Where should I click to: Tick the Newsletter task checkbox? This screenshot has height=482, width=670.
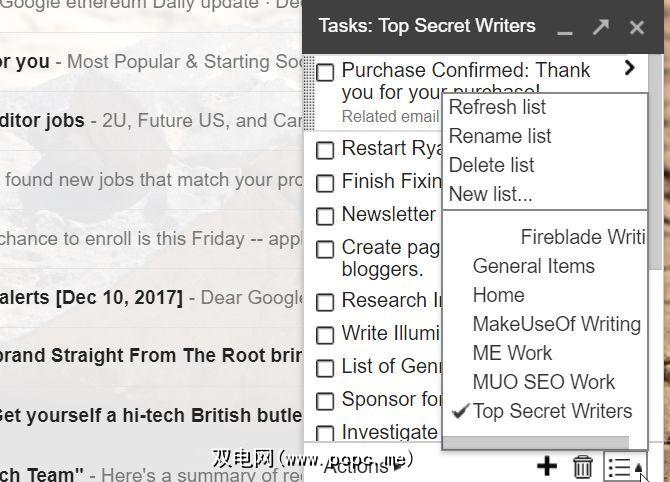pyautogui.click(x=325, y=216)
